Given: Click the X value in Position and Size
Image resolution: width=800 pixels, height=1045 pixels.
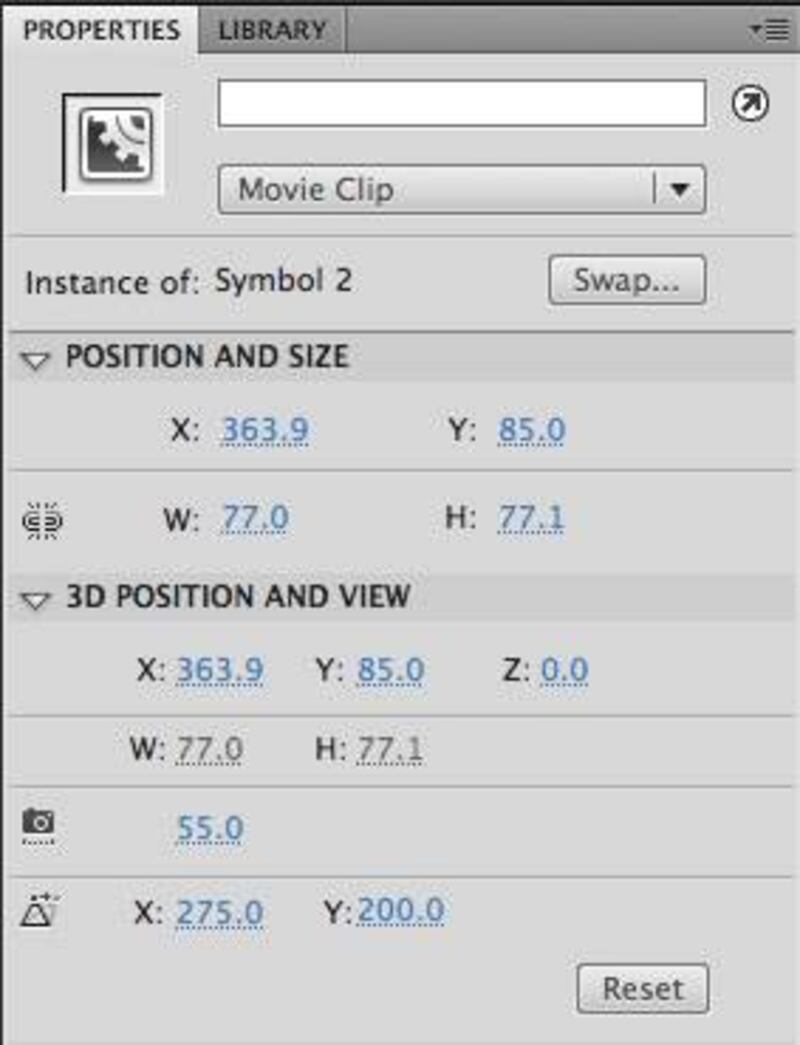Looking at the screenshot, I should (264, 430).
